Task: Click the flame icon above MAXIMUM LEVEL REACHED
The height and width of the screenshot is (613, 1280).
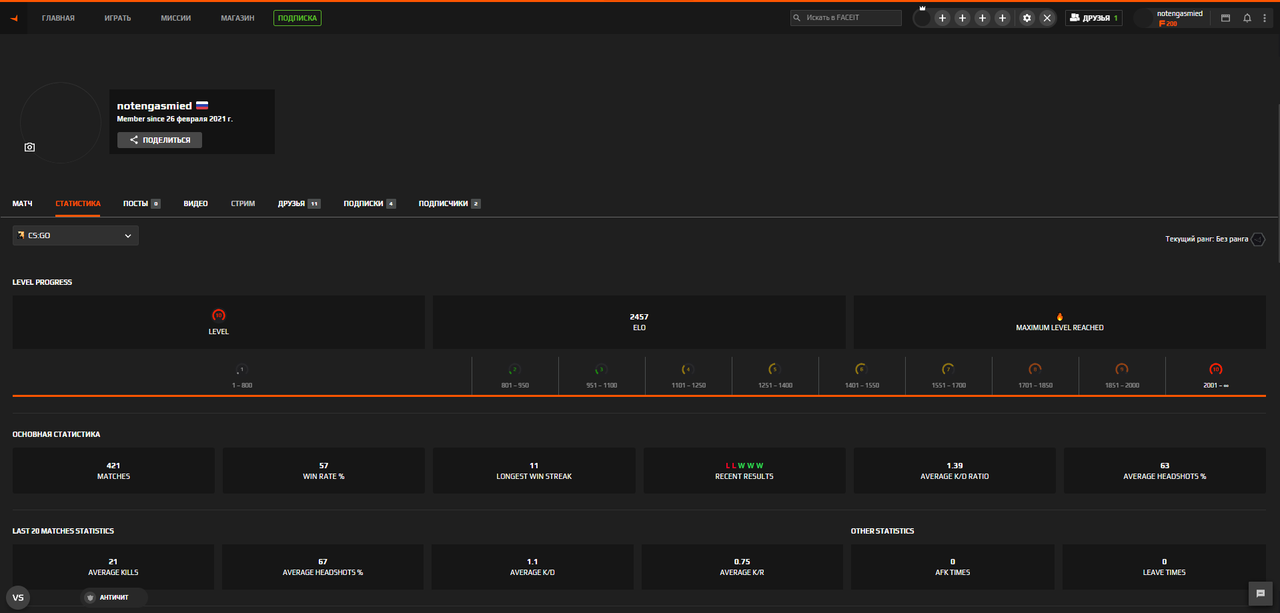Action: point(1060,316)
